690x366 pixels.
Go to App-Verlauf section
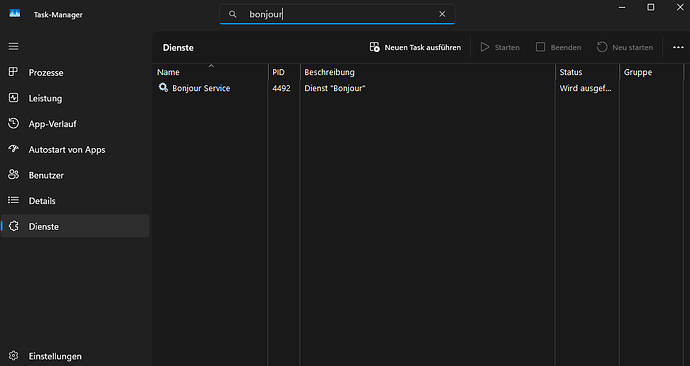(x=75, y=124)
